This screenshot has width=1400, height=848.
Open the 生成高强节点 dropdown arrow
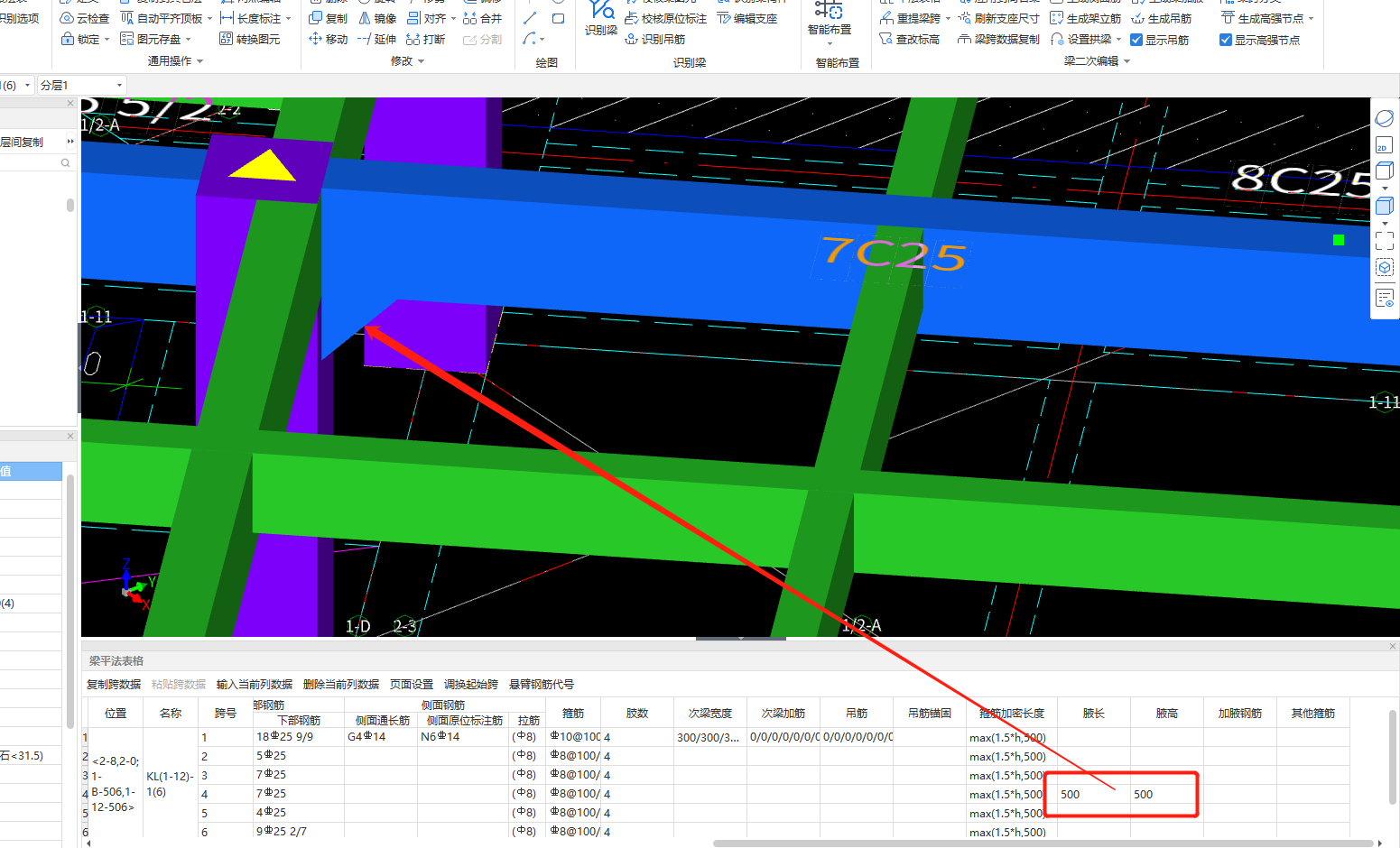1311,19
